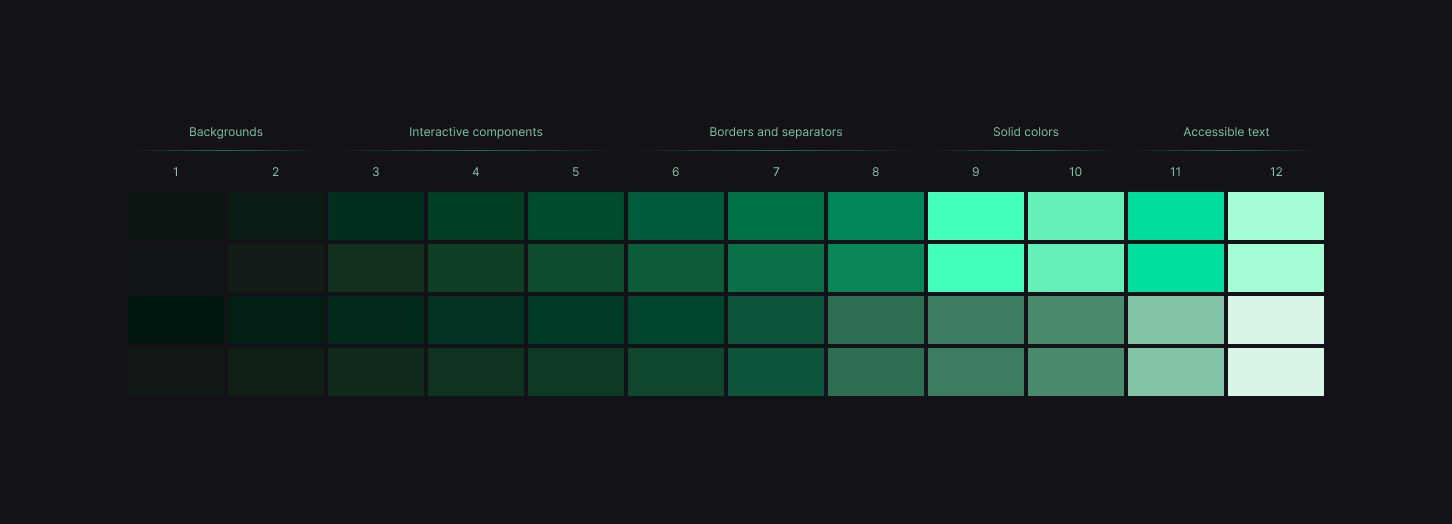Click step number "2" heading

276,172
